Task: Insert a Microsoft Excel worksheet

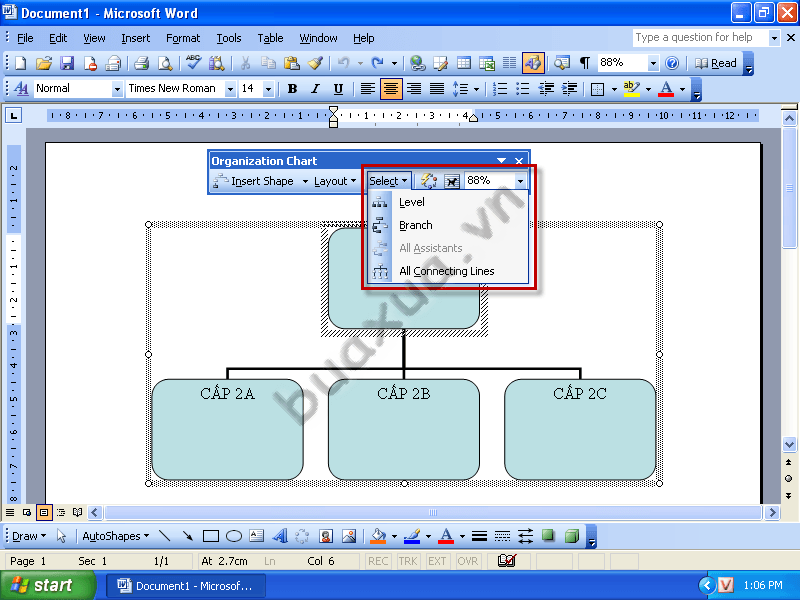Action: point(487,63)
